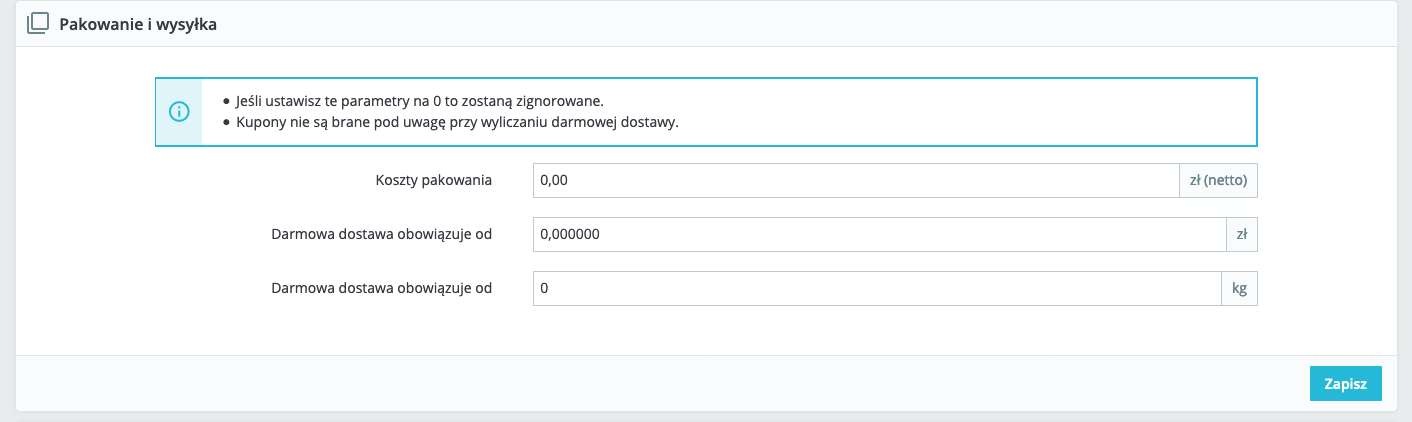Focus the Koszty pakowania input field
The height and width of the screenshot is (422, 1412).
tap(856, 181)
